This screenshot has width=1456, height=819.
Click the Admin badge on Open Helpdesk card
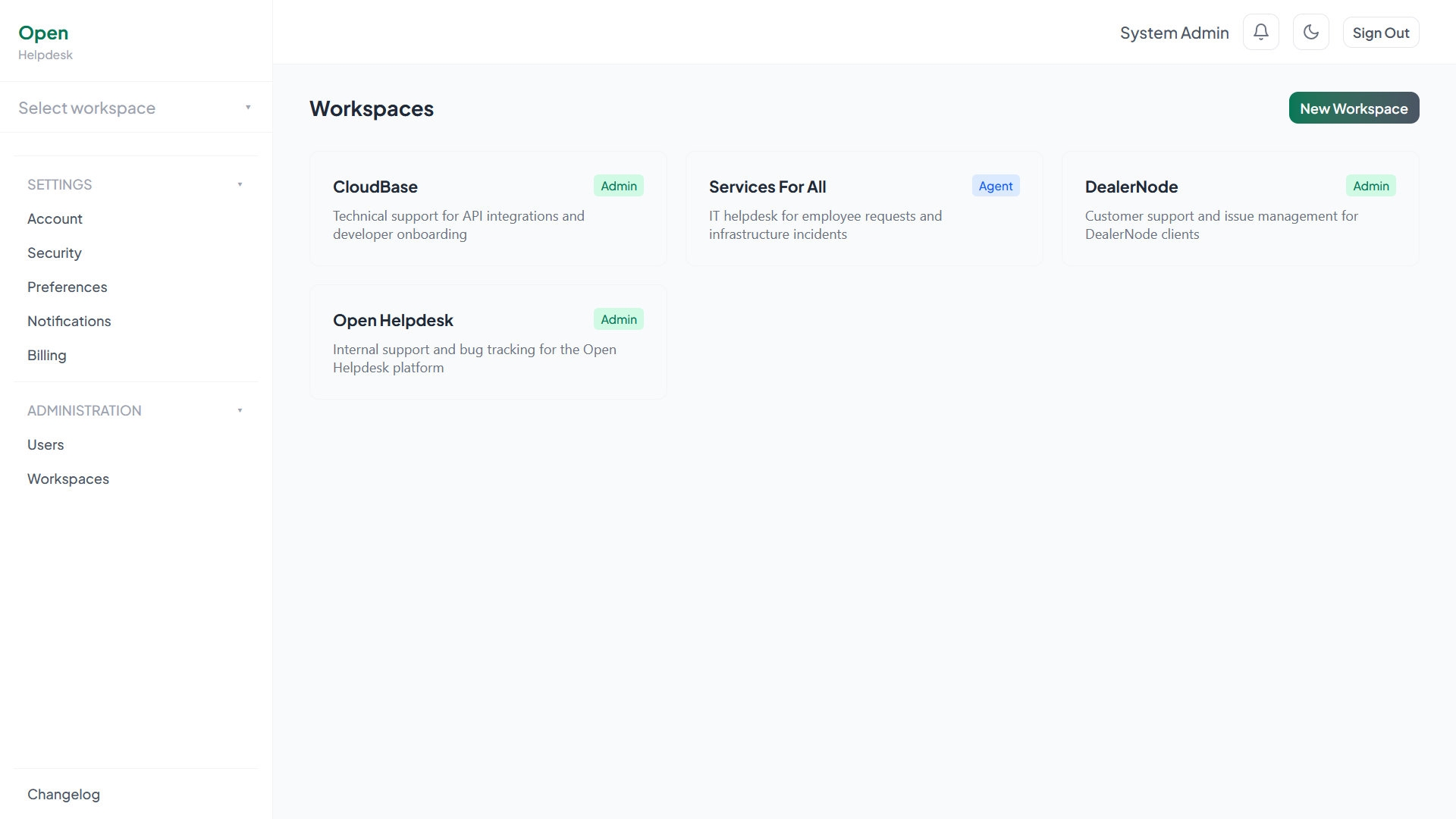point(619,319)
